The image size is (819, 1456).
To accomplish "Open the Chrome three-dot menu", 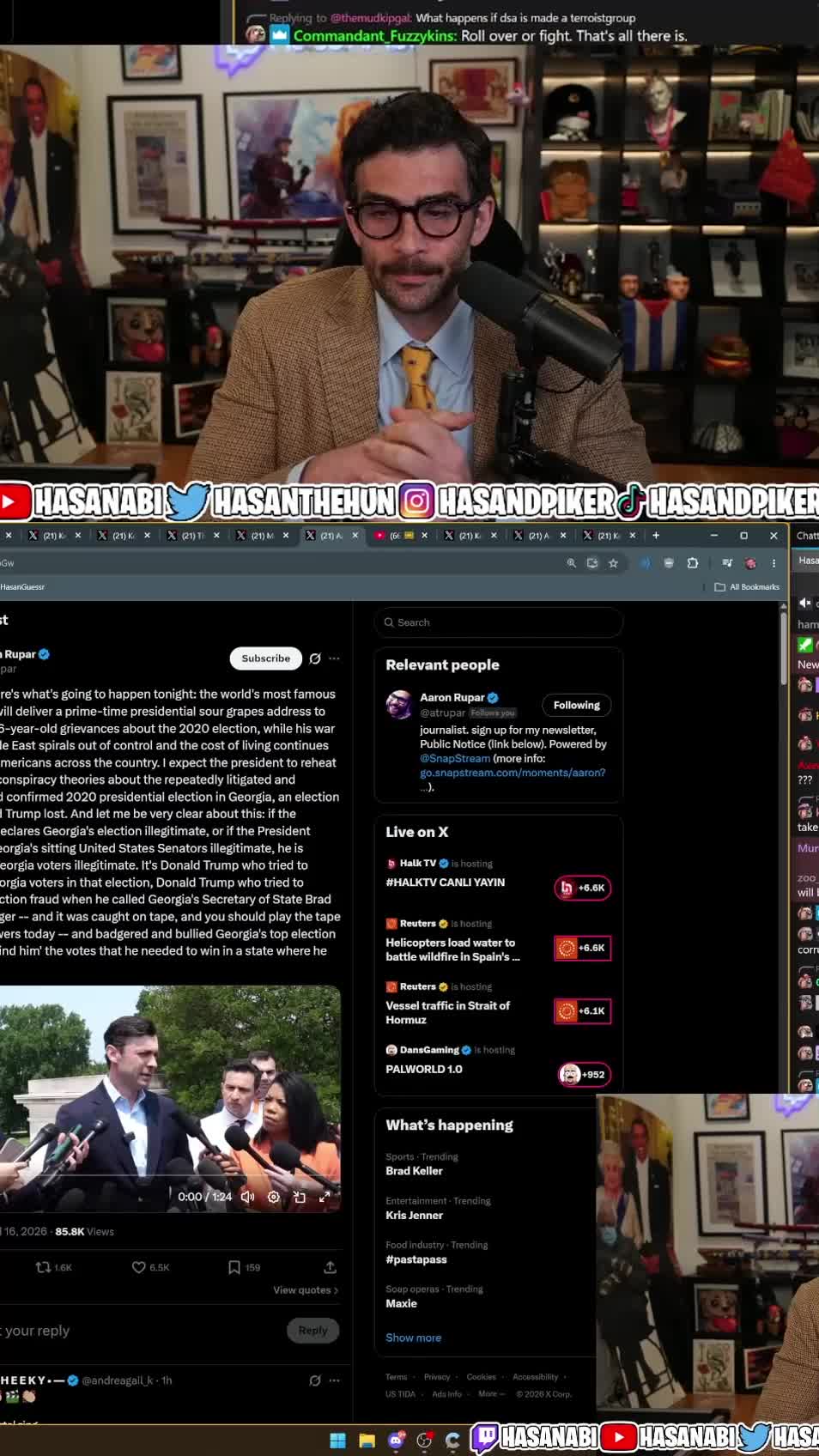I will (x=773, y=563).
